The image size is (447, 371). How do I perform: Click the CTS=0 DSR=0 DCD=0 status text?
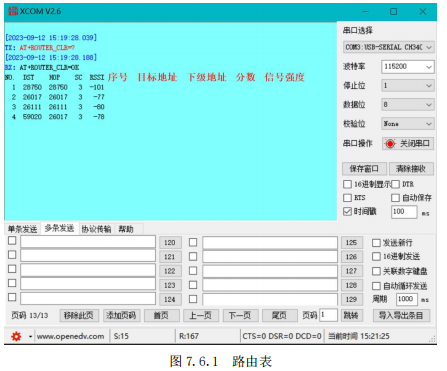tap(282, 336)
